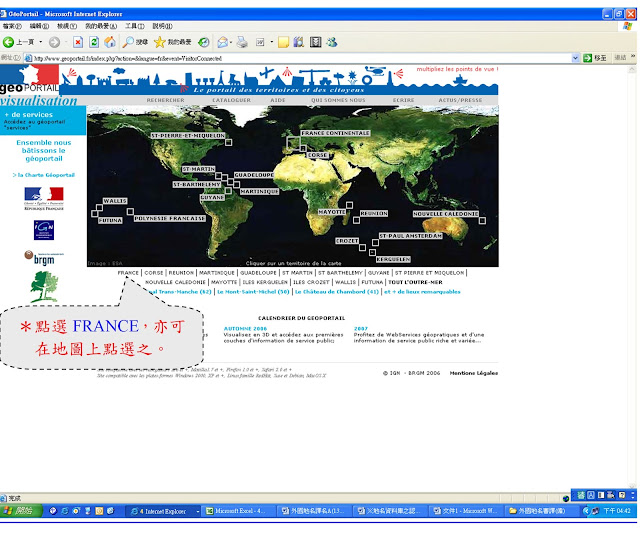Click the History clock icon in toolbar

click(x=204, y=42)
